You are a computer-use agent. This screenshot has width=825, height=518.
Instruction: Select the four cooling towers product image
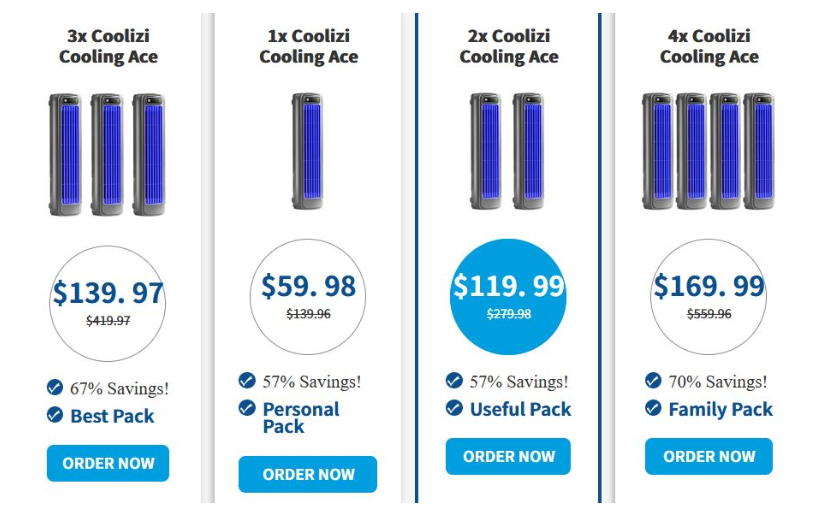click(709, 151)
